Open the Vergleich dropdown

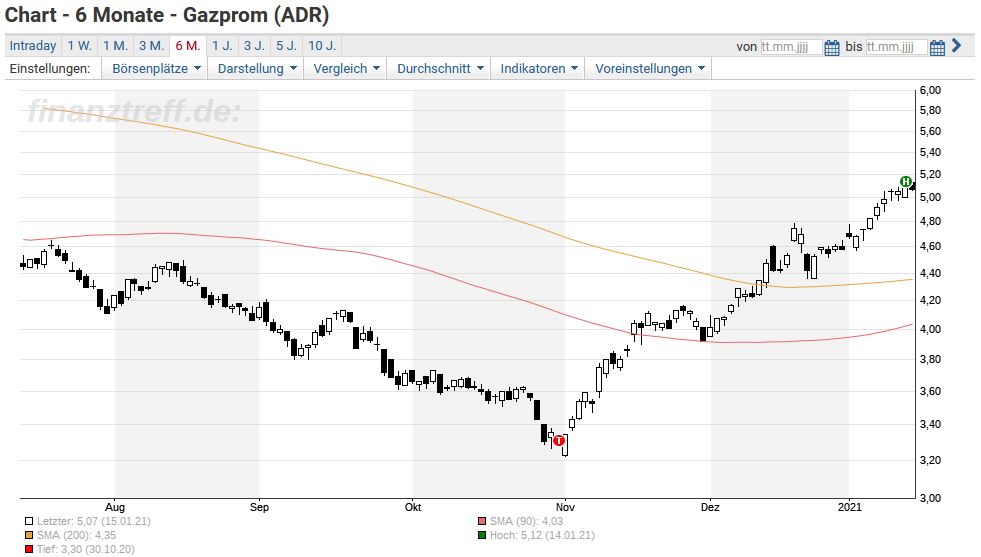(346, 69)
